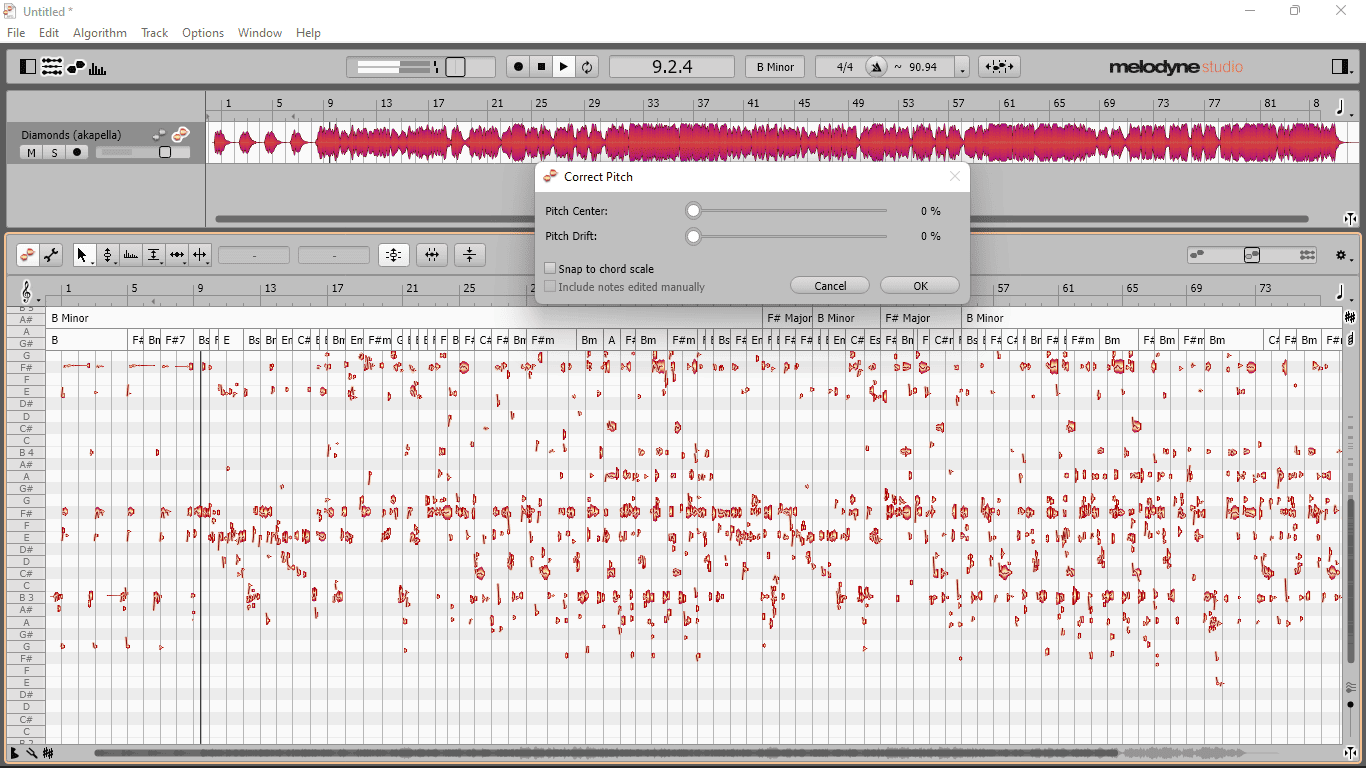Open the track ruler note-grid dropdown
Screen dimensions: 1366x768
(1343, 107)
